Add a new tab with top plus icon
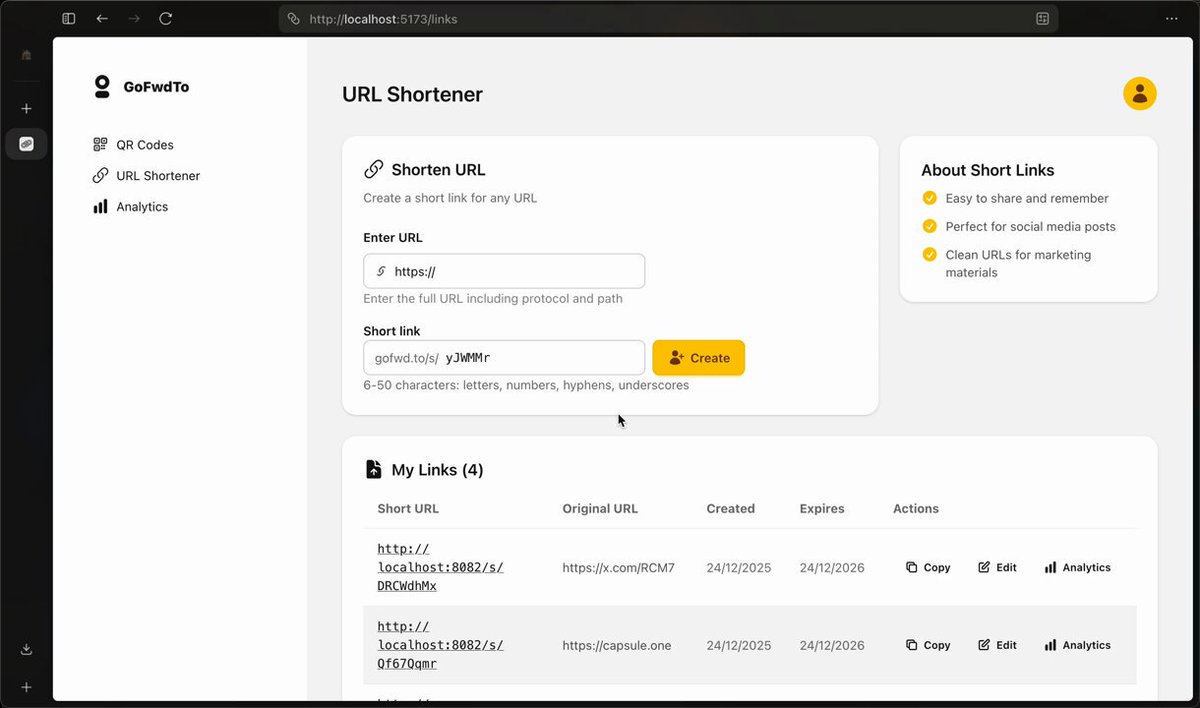This screenshot has width=1200, height=708. 27,109
